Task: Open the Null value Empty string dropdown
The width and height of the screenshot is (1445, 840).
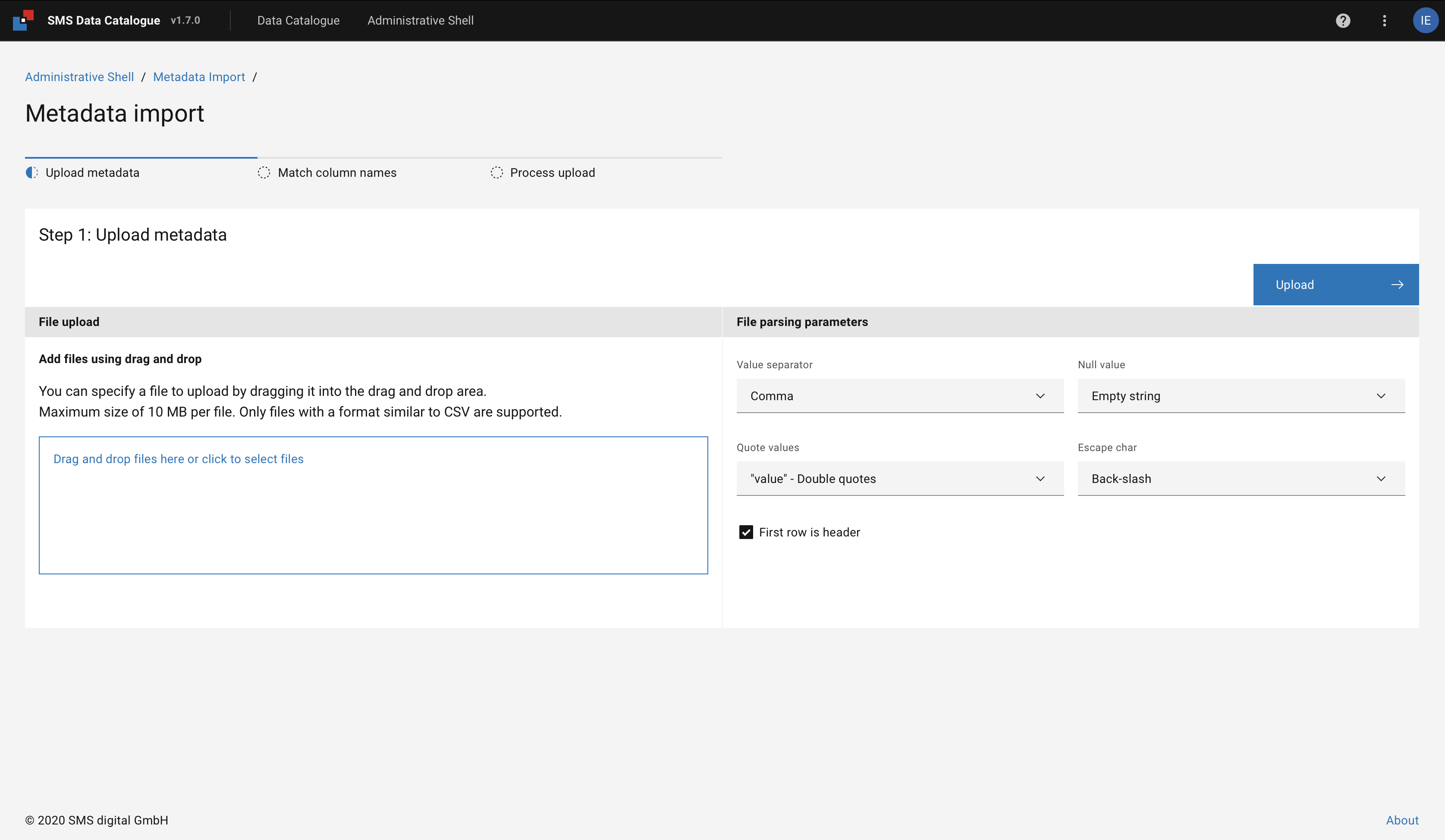Action: [1241, 395]
